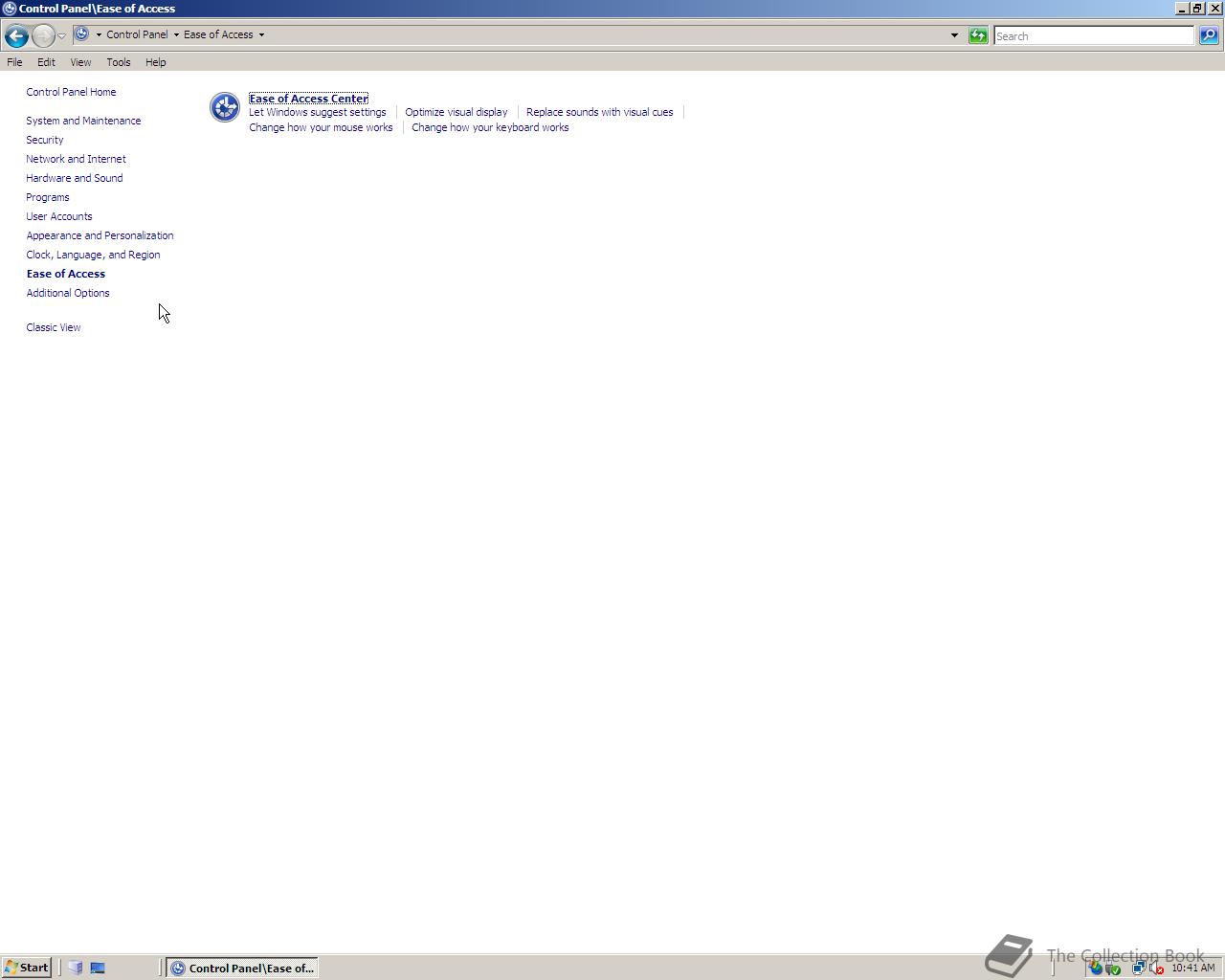Click the Show Desktop quick launch icon
Screen dimensions: 1225x980
98,968
